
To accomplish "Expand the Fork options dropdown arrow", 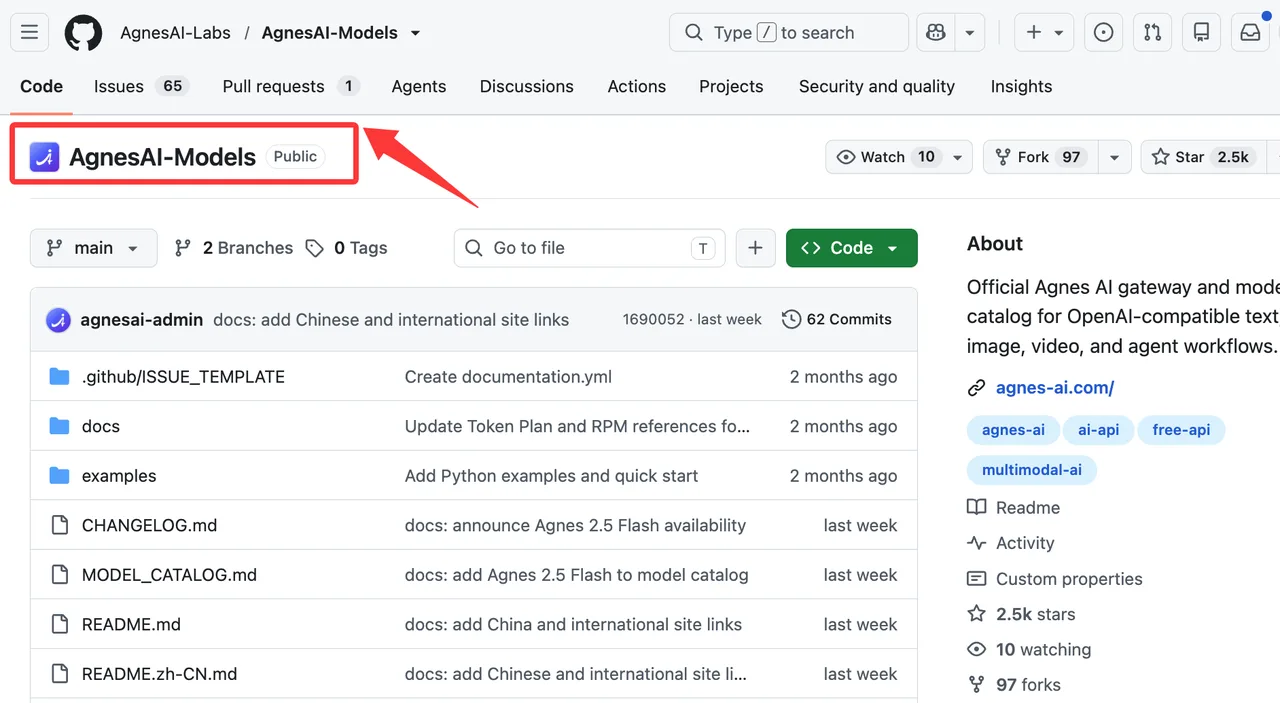I will coord(1114,157).
